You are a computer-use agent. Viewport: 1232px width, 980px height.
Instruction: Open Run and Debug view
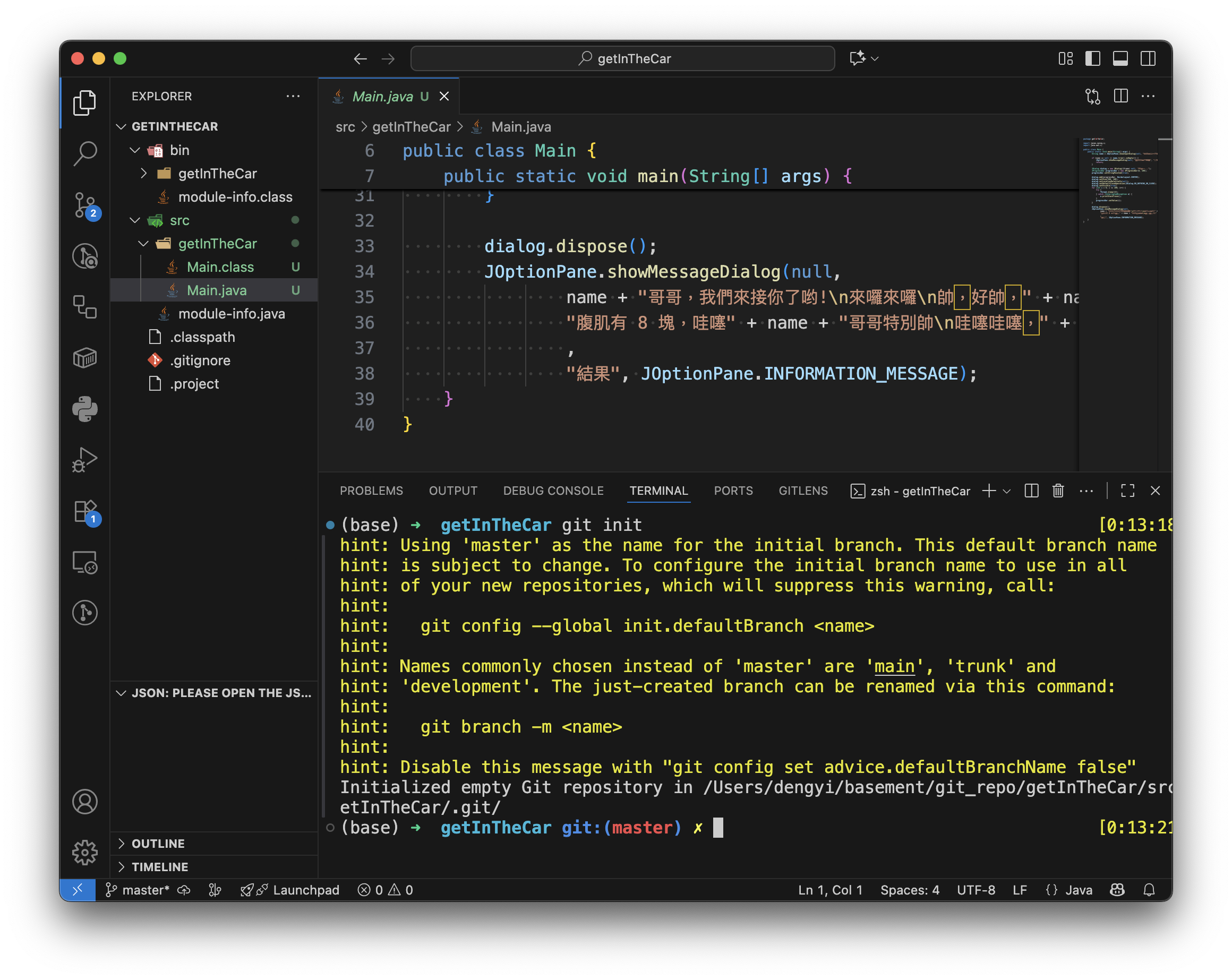click(85, 460)
